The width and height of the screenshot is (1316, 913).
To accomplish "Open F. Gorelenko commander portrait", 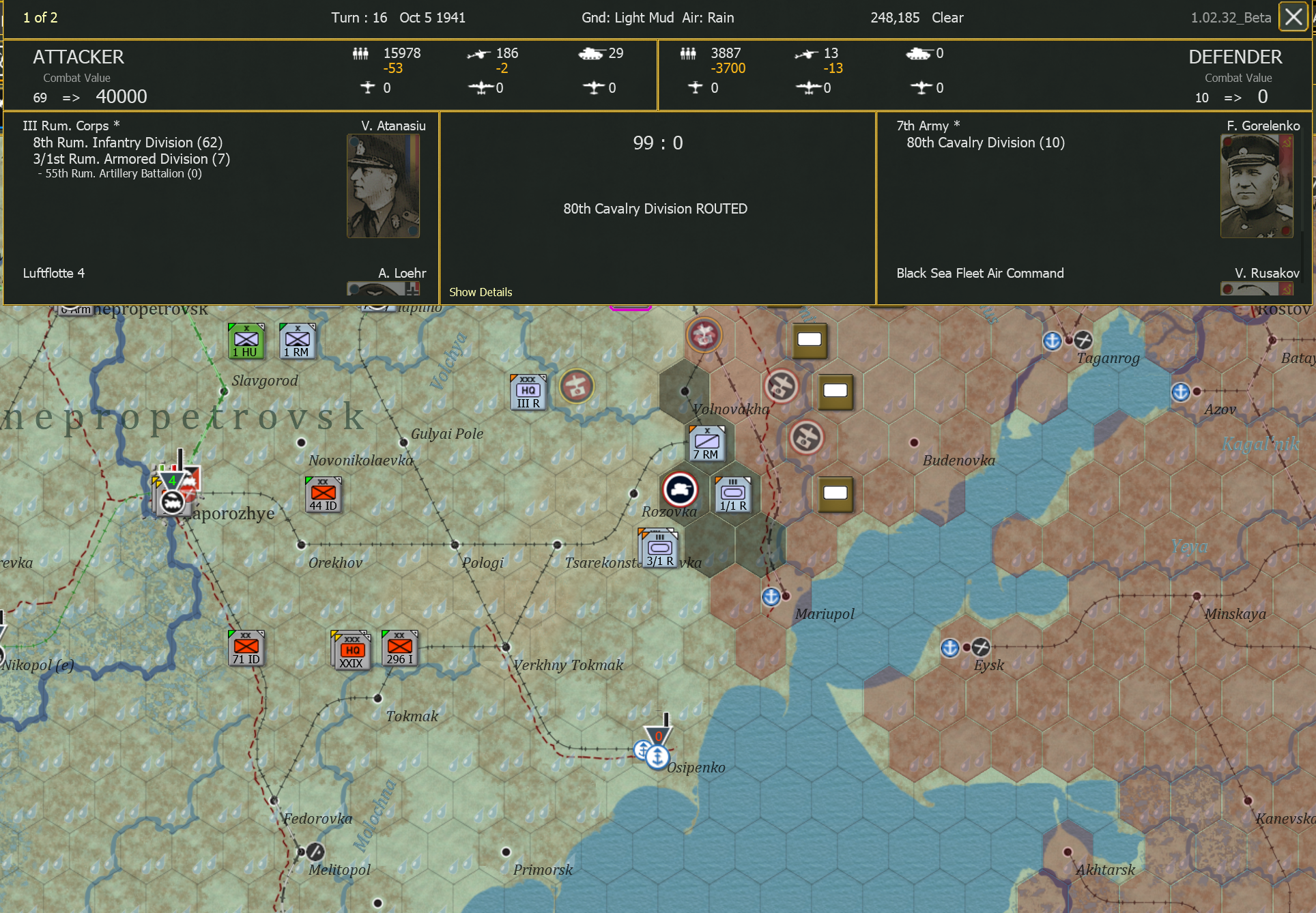I will 1257,186.
